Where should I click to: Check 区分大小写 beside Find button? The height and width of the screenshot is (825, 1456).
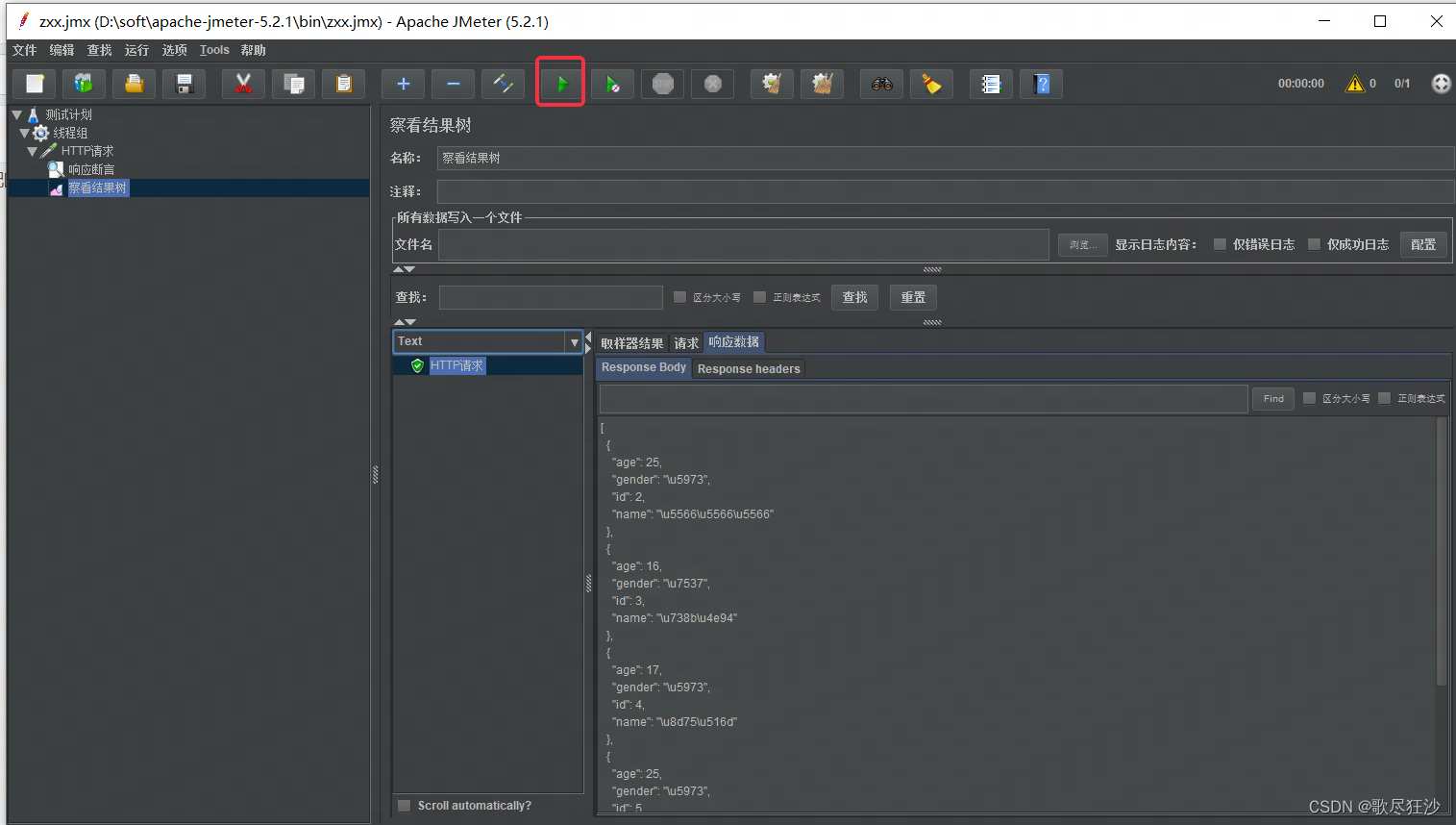point(1309,398)
